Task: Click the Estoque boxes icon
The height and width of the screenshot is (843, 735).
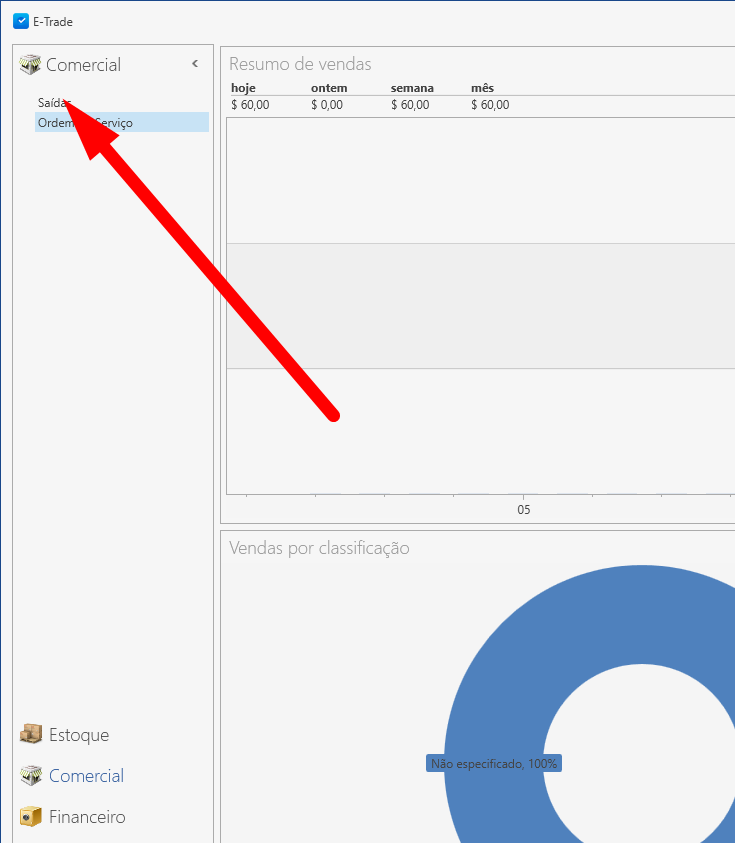Action: [31, 734]
